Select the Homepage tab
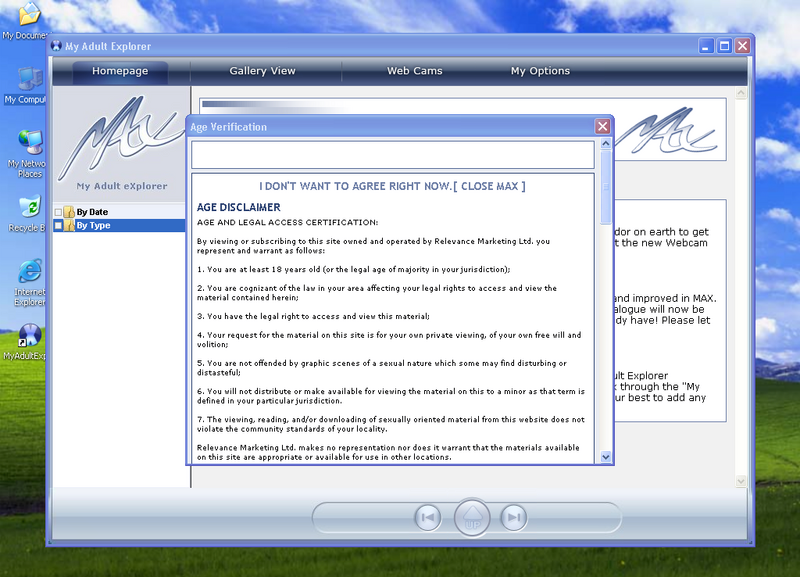800x577 pixels. [x=120, y=71]
